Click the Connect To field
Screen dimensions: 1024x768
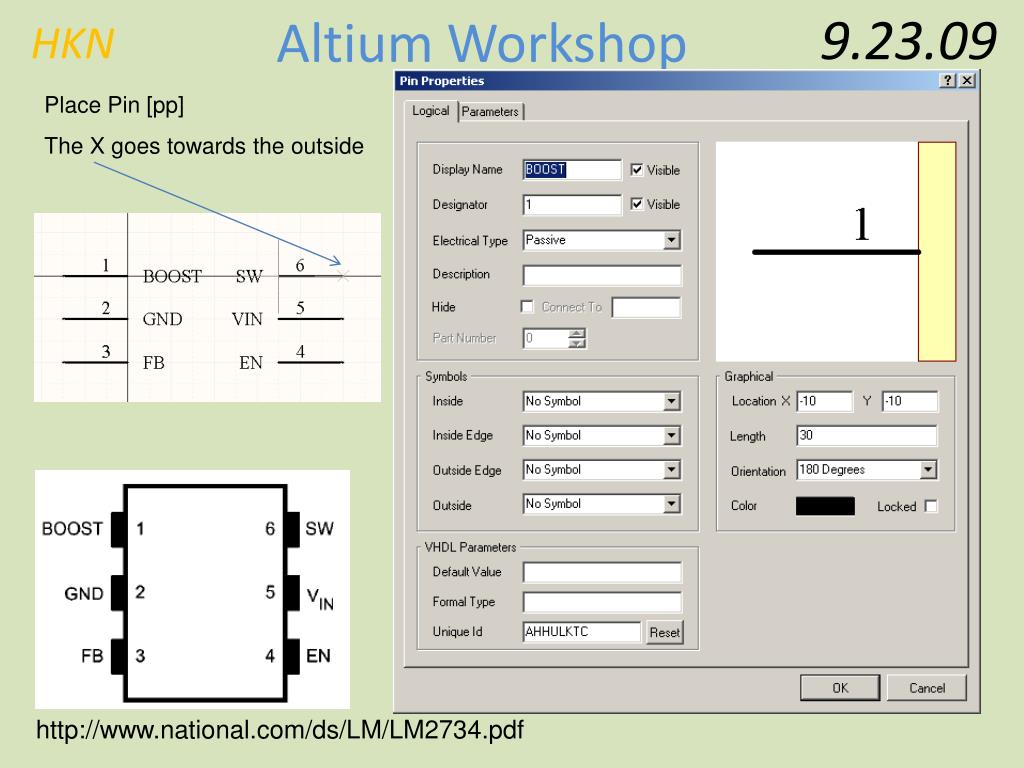646,308
